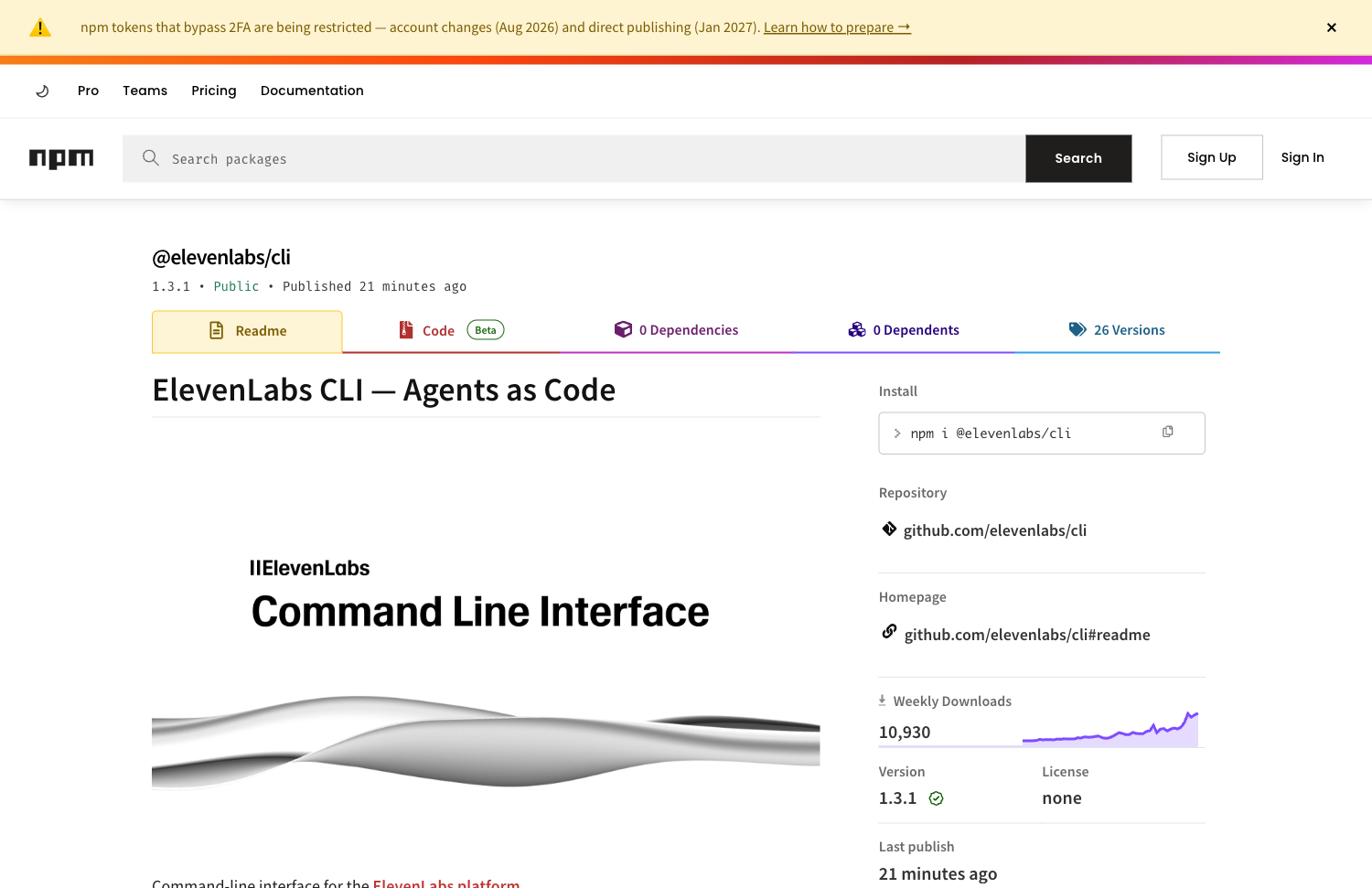The image size is (1372, 888).
Task: Click the Sign Up button
Action: (1212, 157)
